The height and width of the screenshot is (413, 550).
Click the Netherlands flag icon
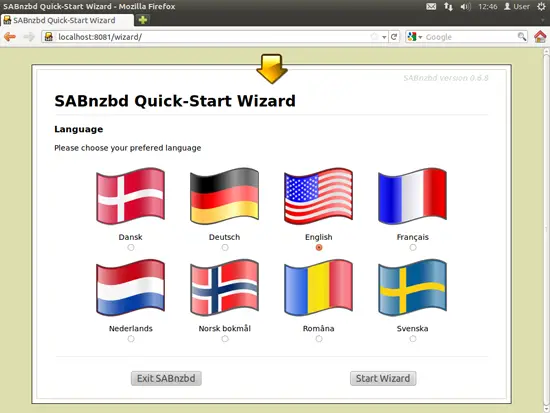click(130, 287)
